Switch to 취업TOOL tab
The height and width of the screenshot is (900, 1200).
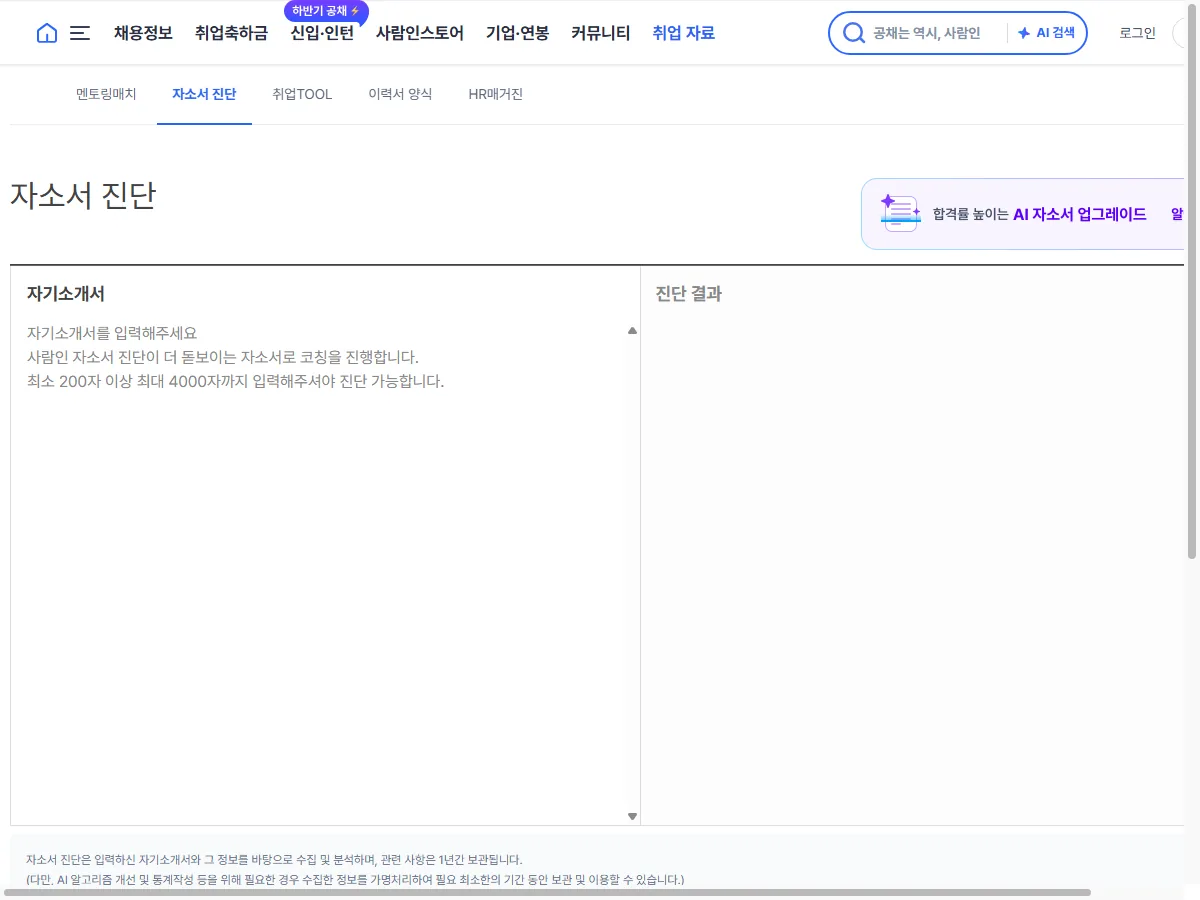302,94
